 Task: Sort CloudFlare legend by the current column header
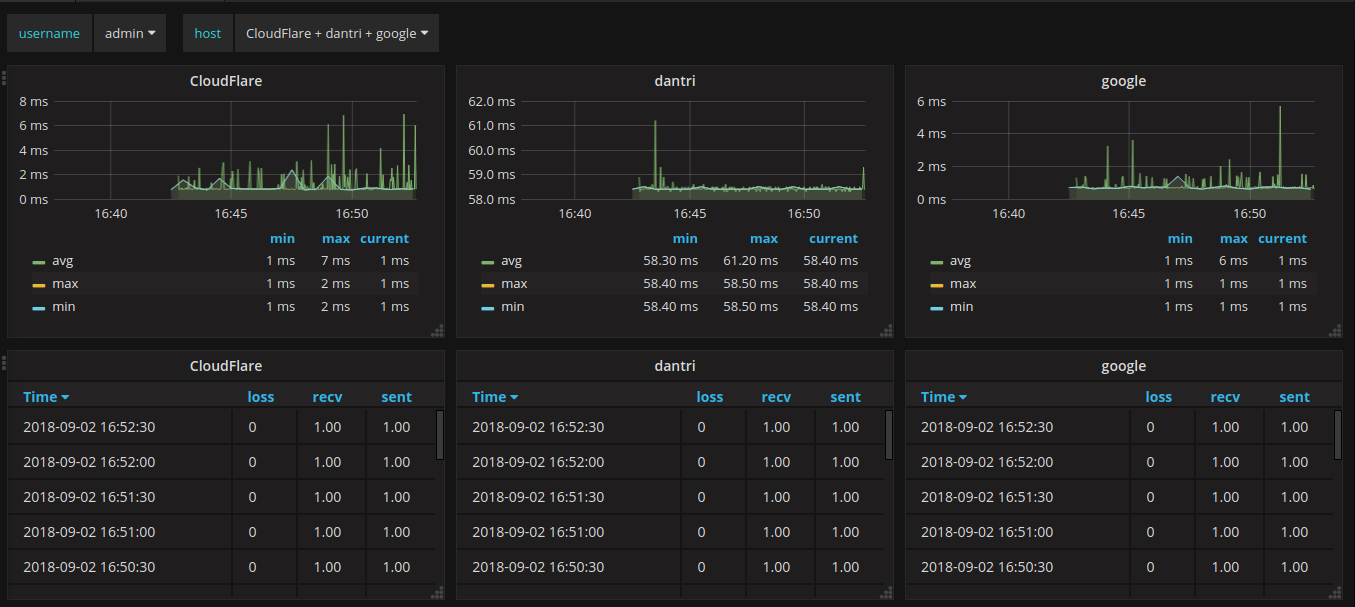(384, 239)
